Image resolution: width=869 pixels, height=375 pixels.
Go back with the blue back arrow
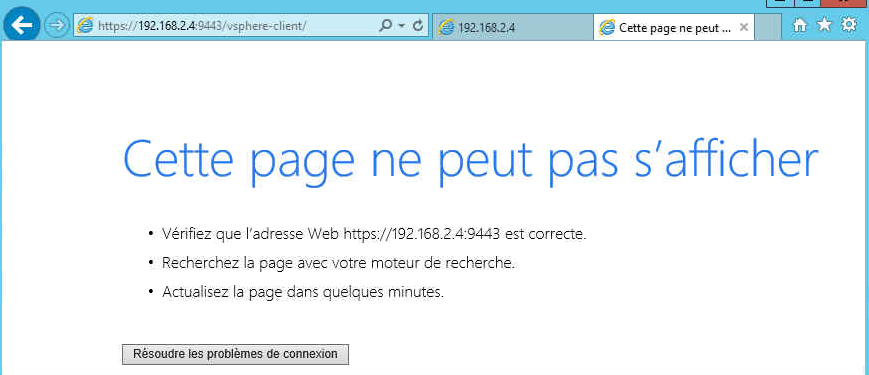coord(21,25)
